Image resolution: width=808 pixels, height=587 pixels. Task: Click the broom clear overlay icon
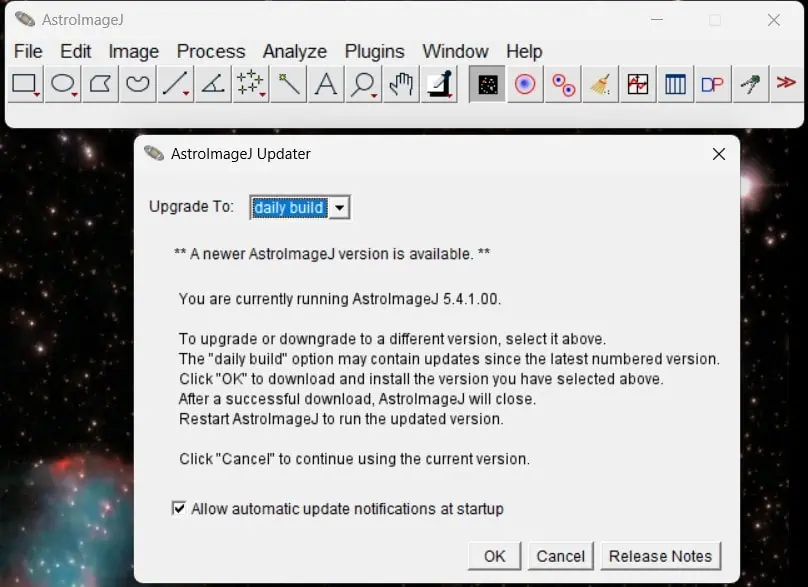(600, 84)
